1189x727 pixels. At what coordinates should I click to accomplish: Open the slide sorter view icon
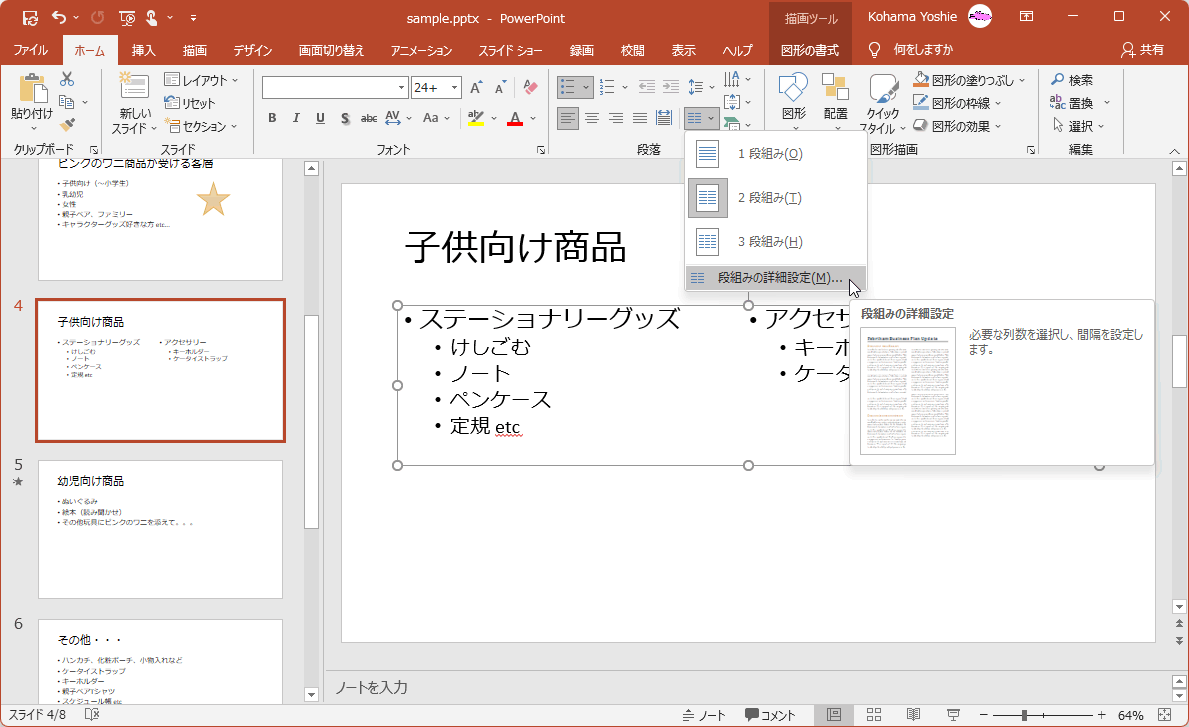[873, 715]
